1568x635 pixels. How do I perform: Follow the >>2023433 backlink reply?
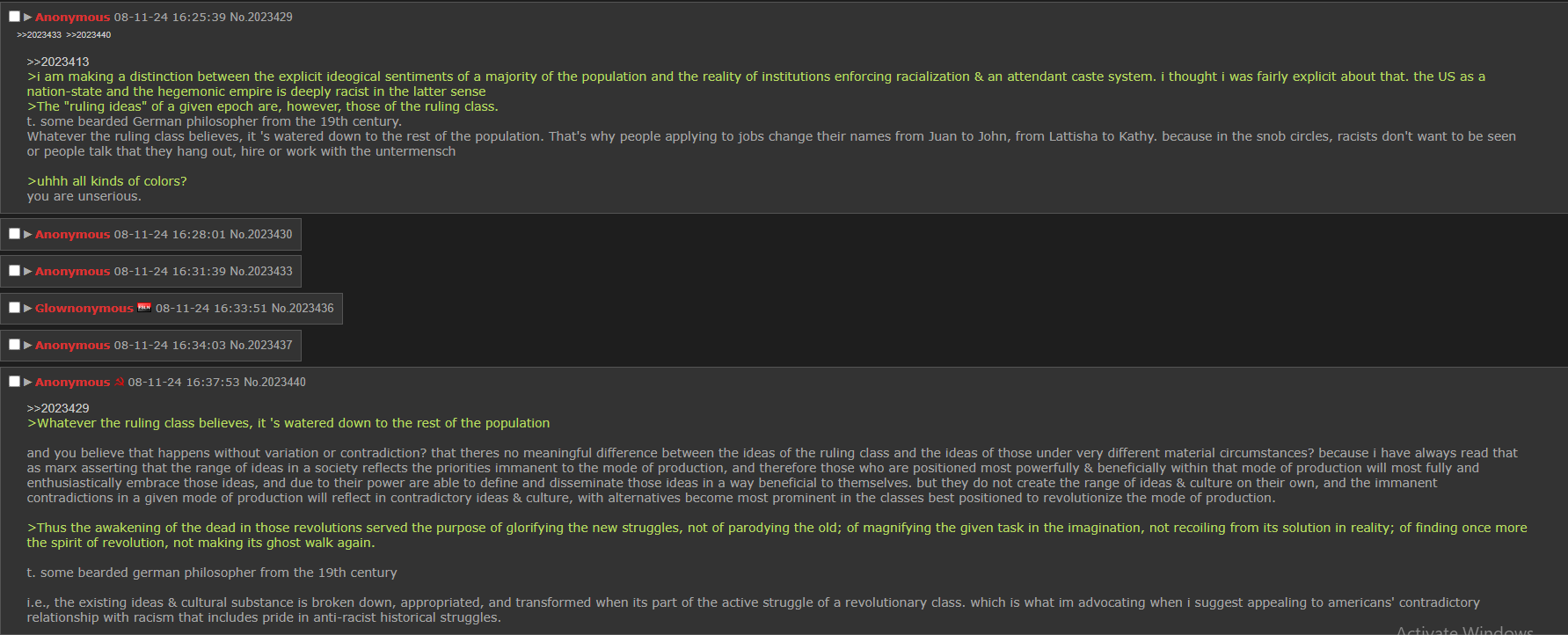(x=39, y=35)
